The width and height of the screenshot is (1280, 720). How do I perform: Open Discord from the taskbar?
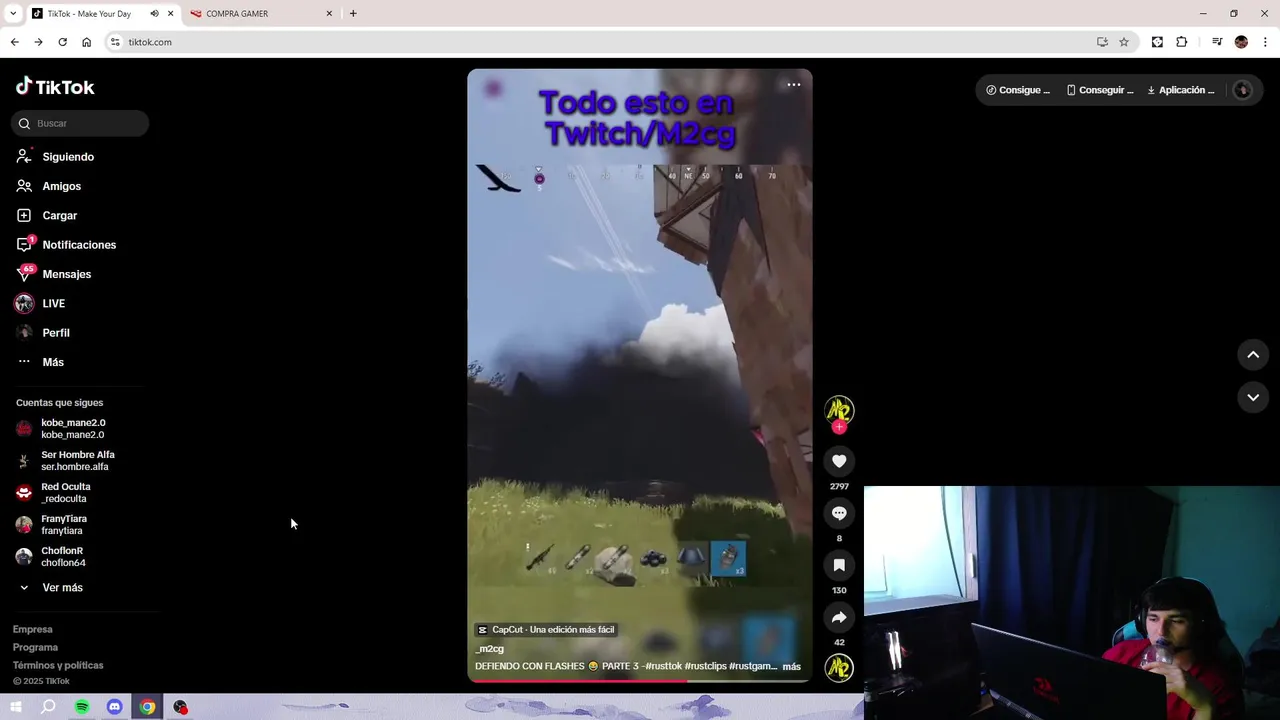115,707
